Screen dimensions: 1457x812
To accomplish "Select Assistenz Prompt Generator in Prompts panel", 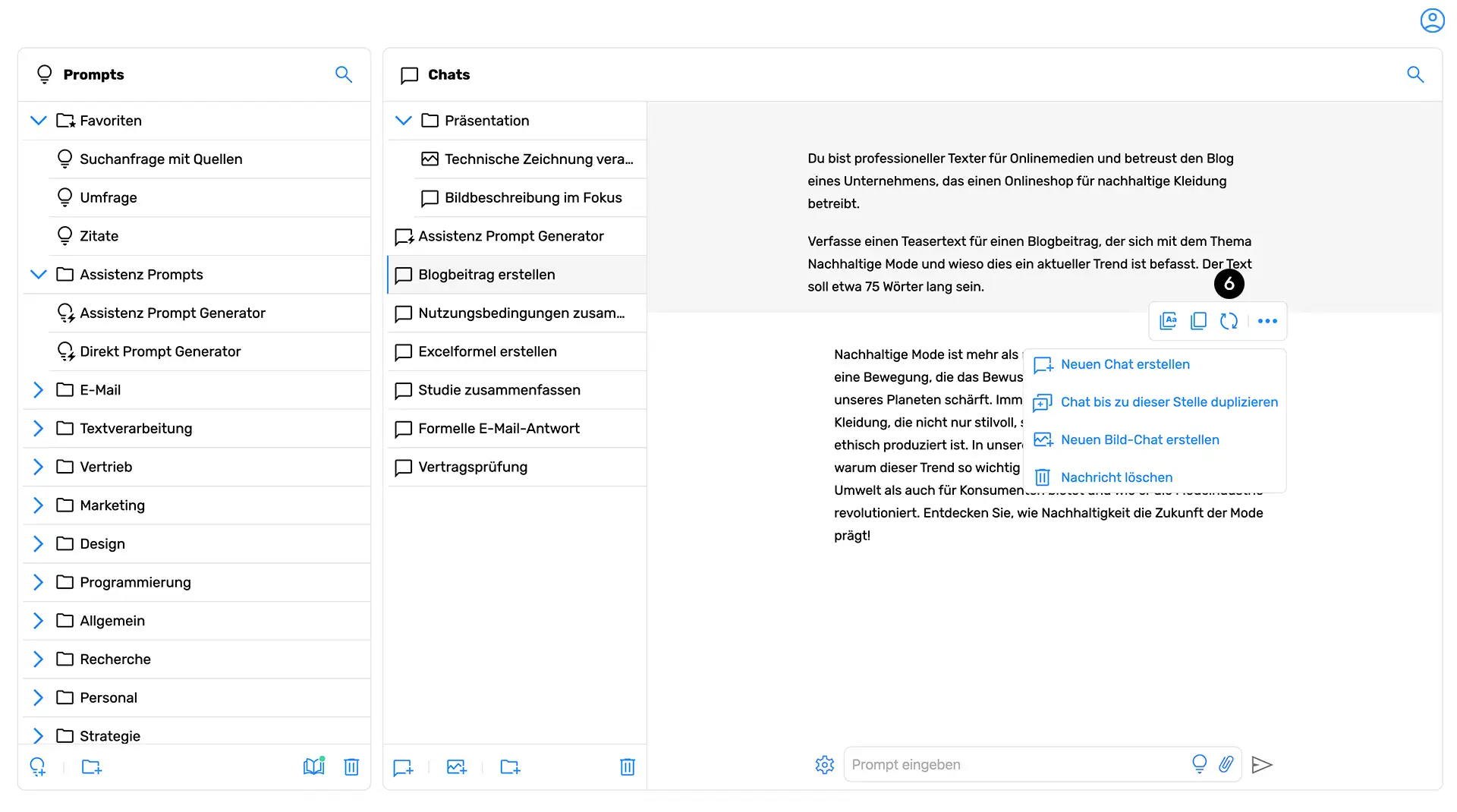I will 209,313.
